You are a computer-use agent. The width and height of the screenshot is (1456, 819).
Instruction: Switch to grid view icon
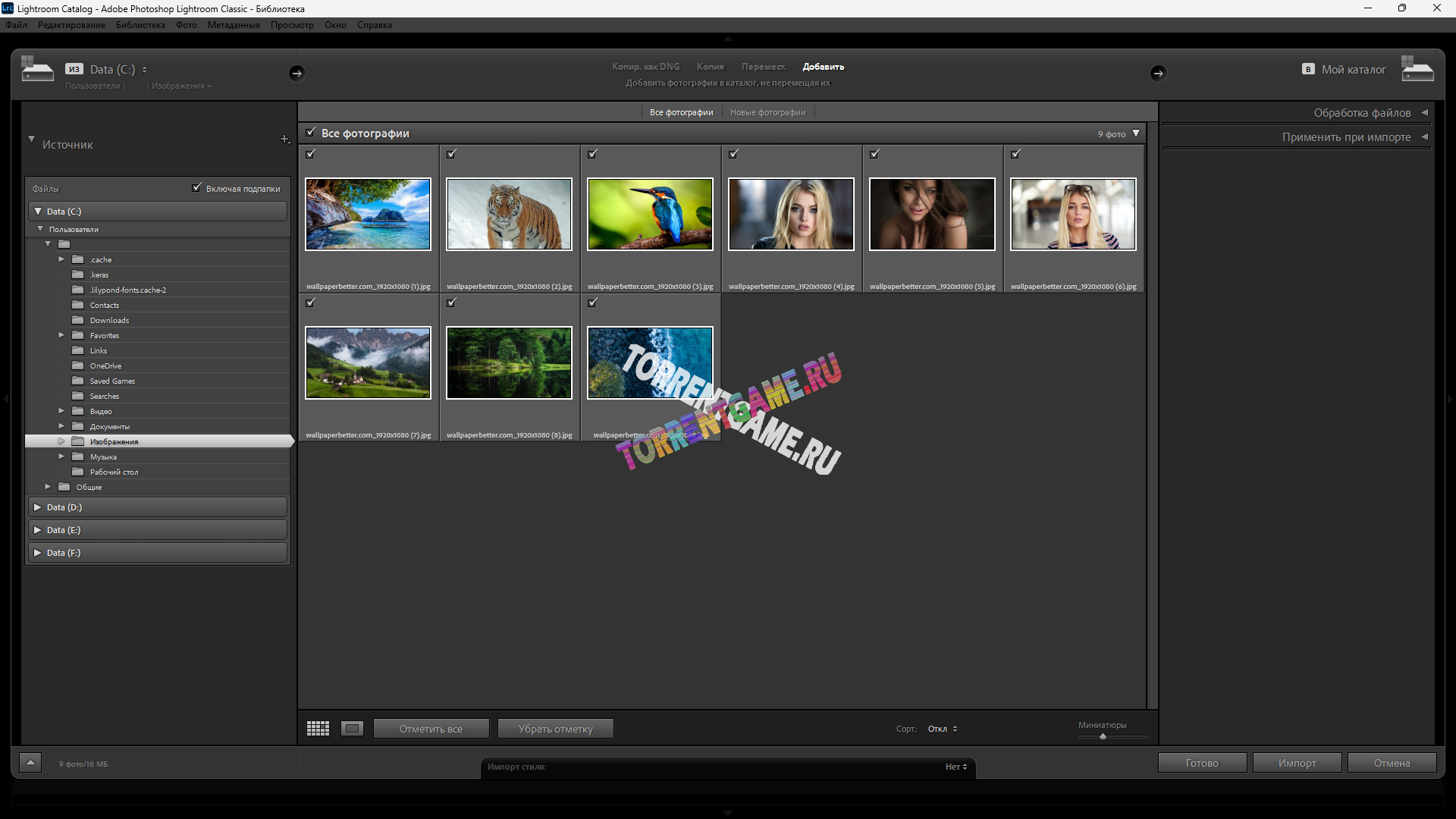pyautogui.click(x=318, y=729)
